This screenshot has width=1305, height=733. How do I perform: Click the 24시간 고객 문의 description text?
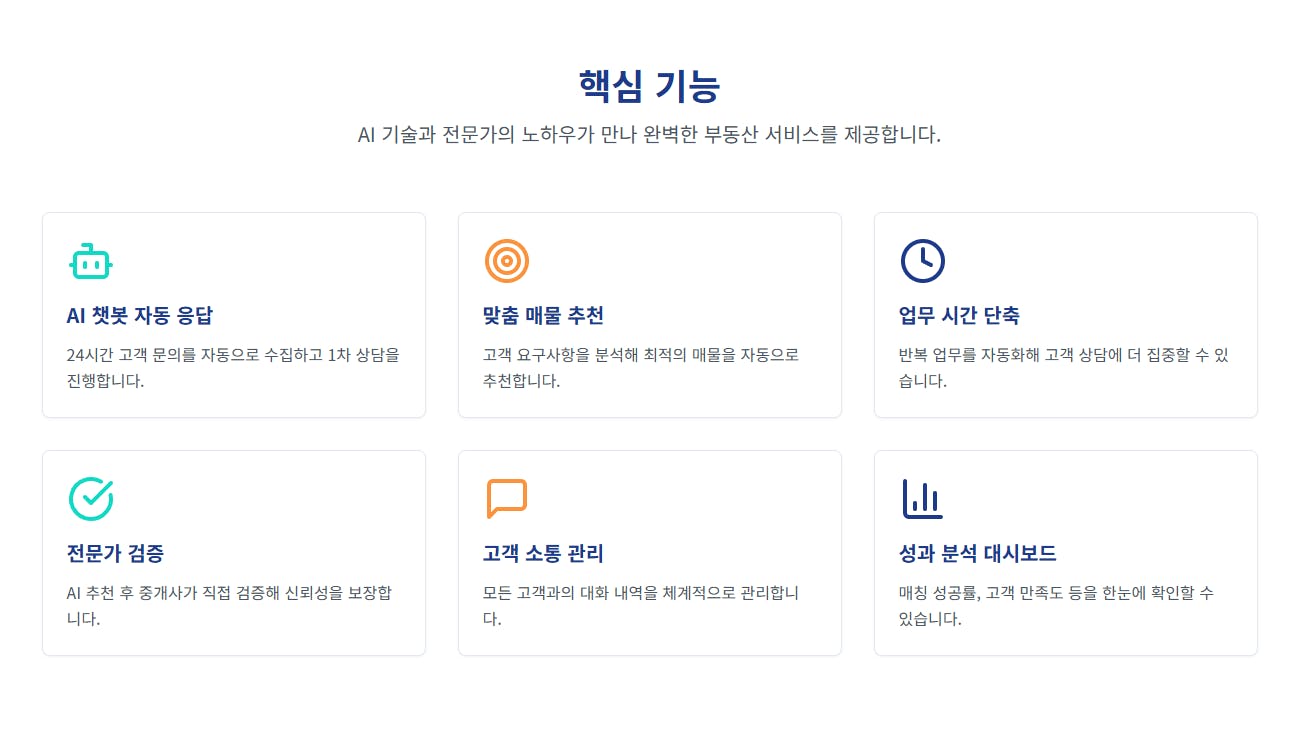pos(233,367)
